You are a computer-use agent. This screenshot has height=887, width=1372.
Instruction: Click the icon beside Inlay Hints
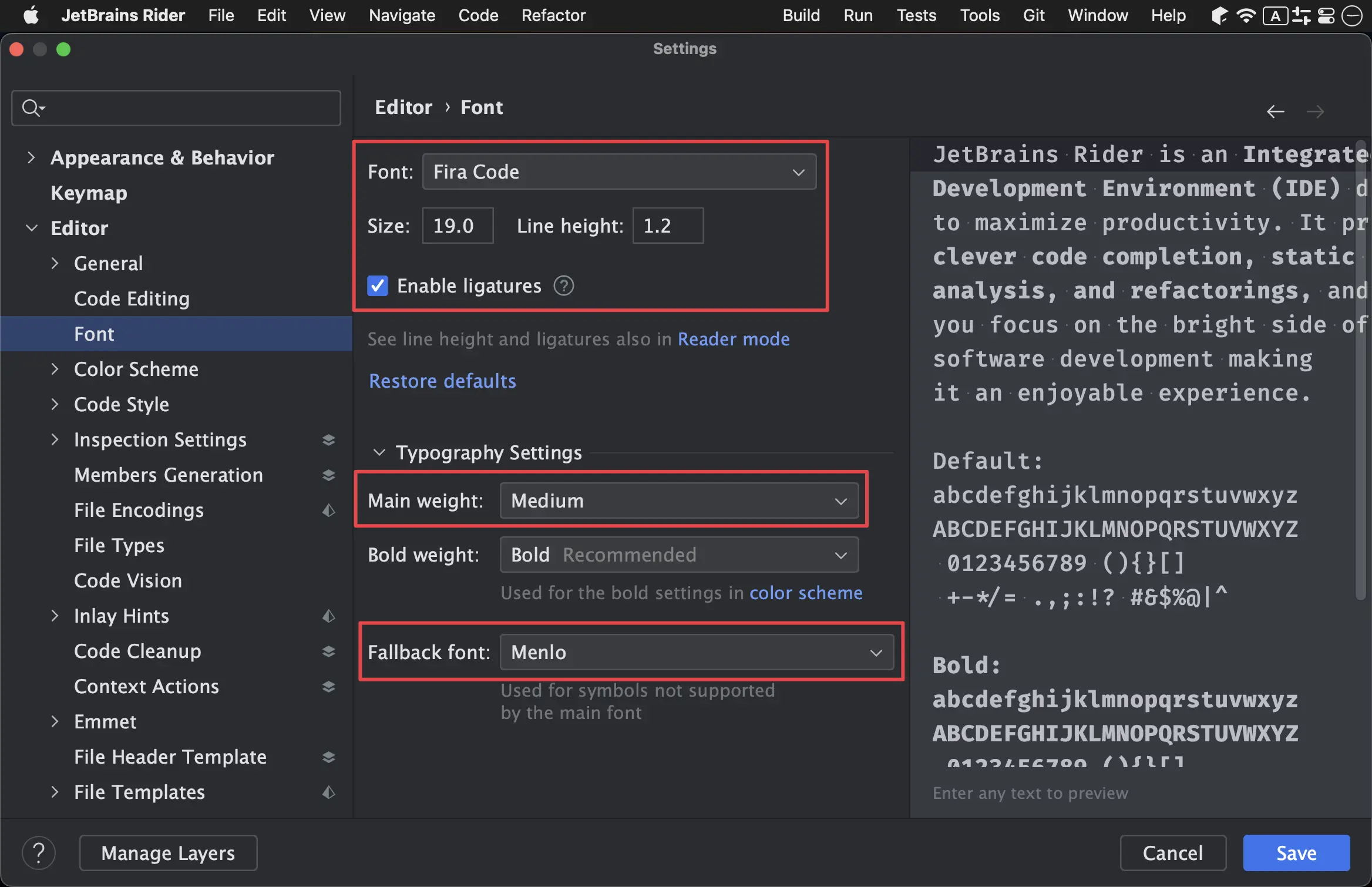tap(329, 616)
